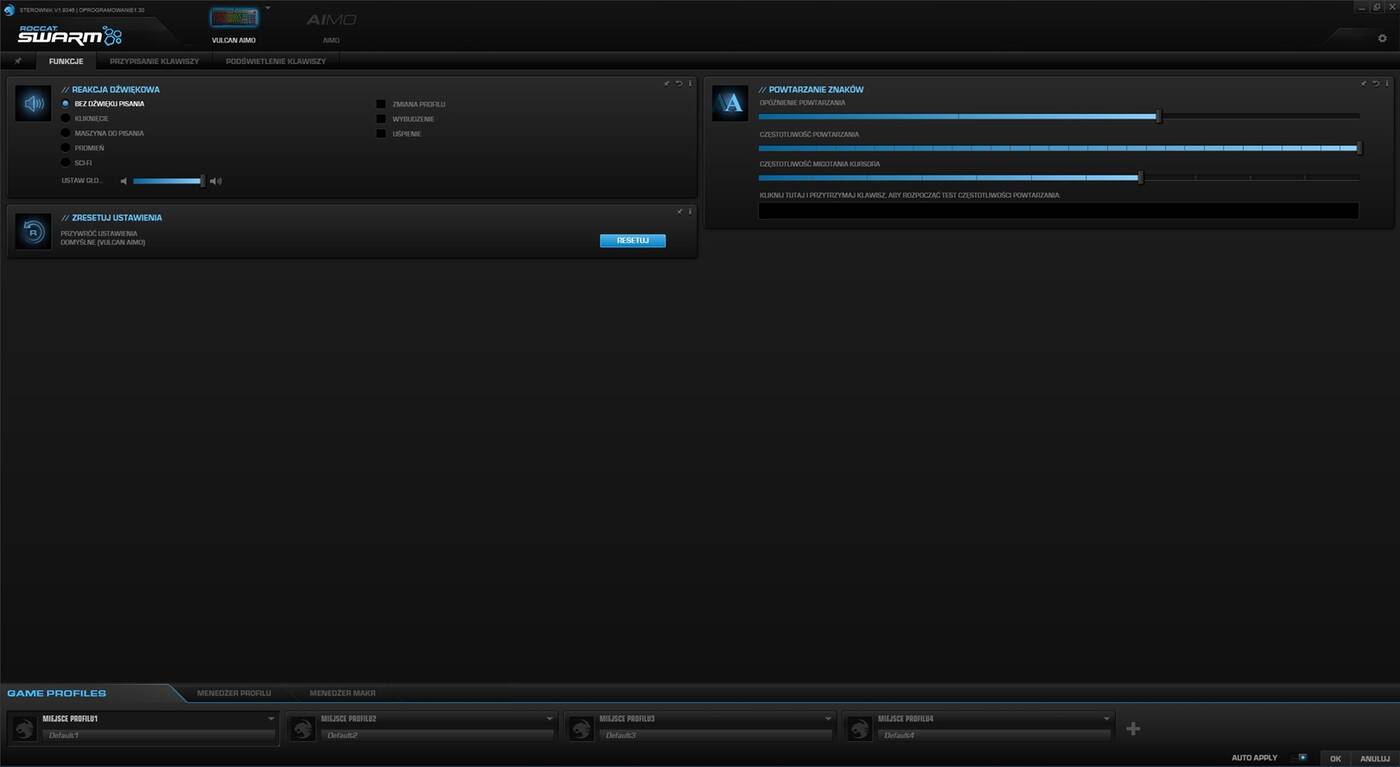
Task: Select the Sci-Fi typing sound option
Action: (66, 162)
